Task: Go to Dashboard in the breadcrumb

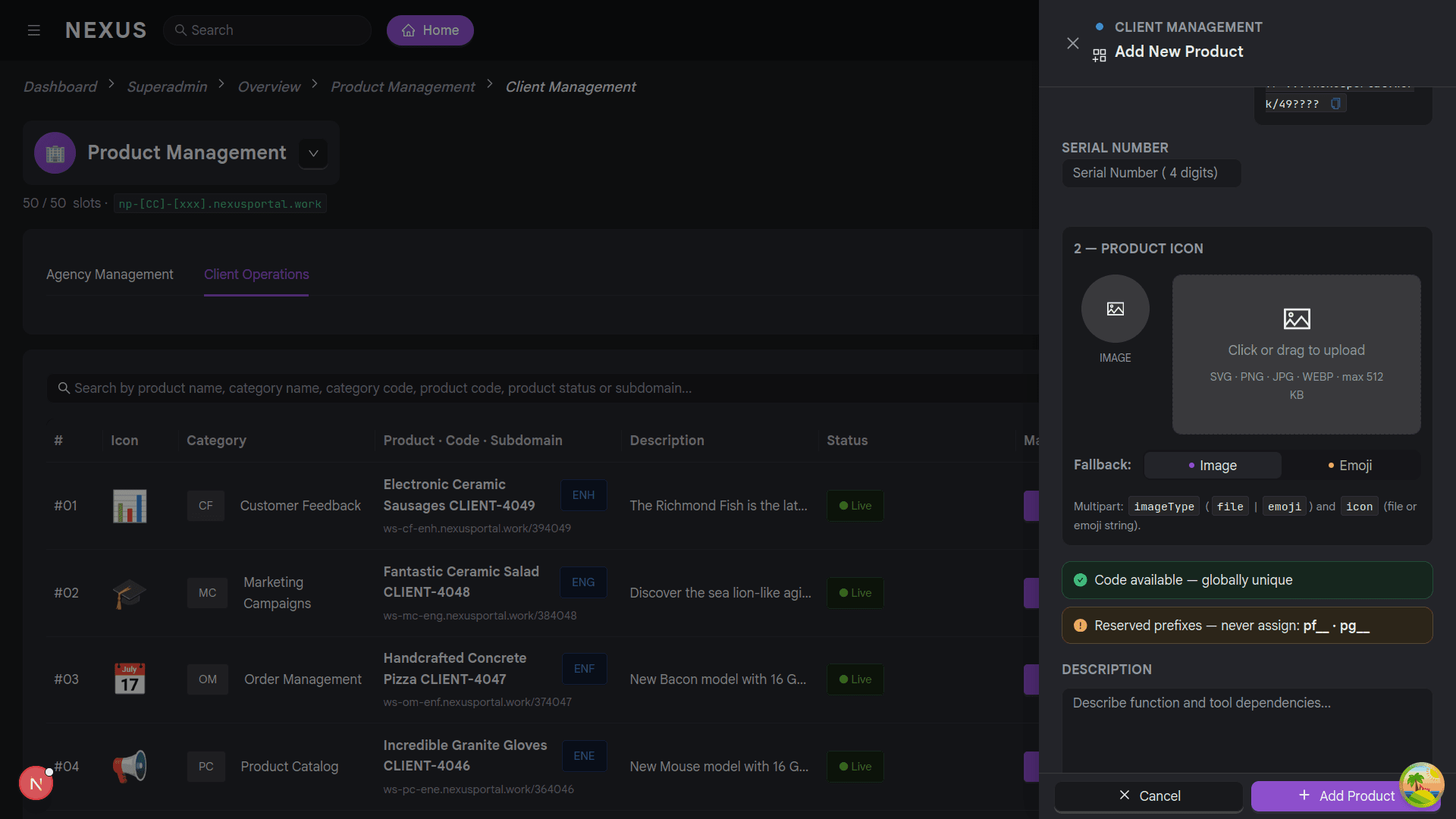Action: click(60, 87)
